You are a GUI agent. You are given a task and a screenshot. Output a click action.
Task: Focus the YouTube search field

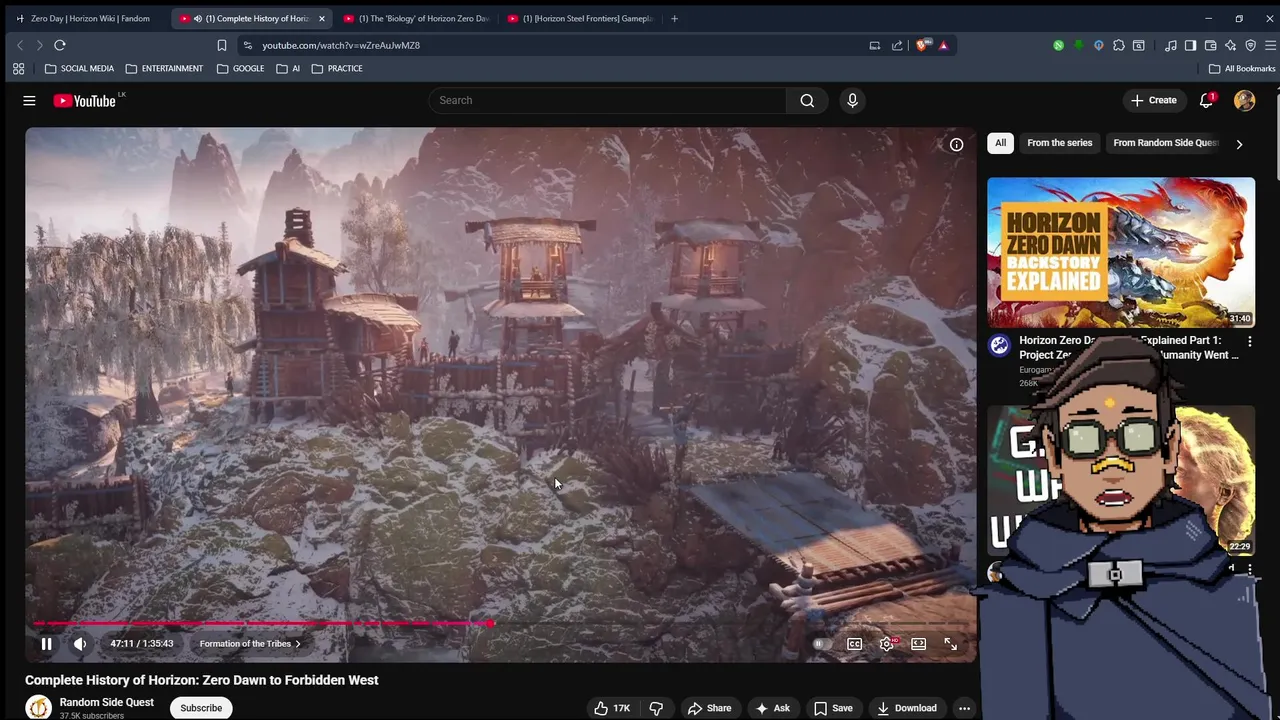coord(607,100)
